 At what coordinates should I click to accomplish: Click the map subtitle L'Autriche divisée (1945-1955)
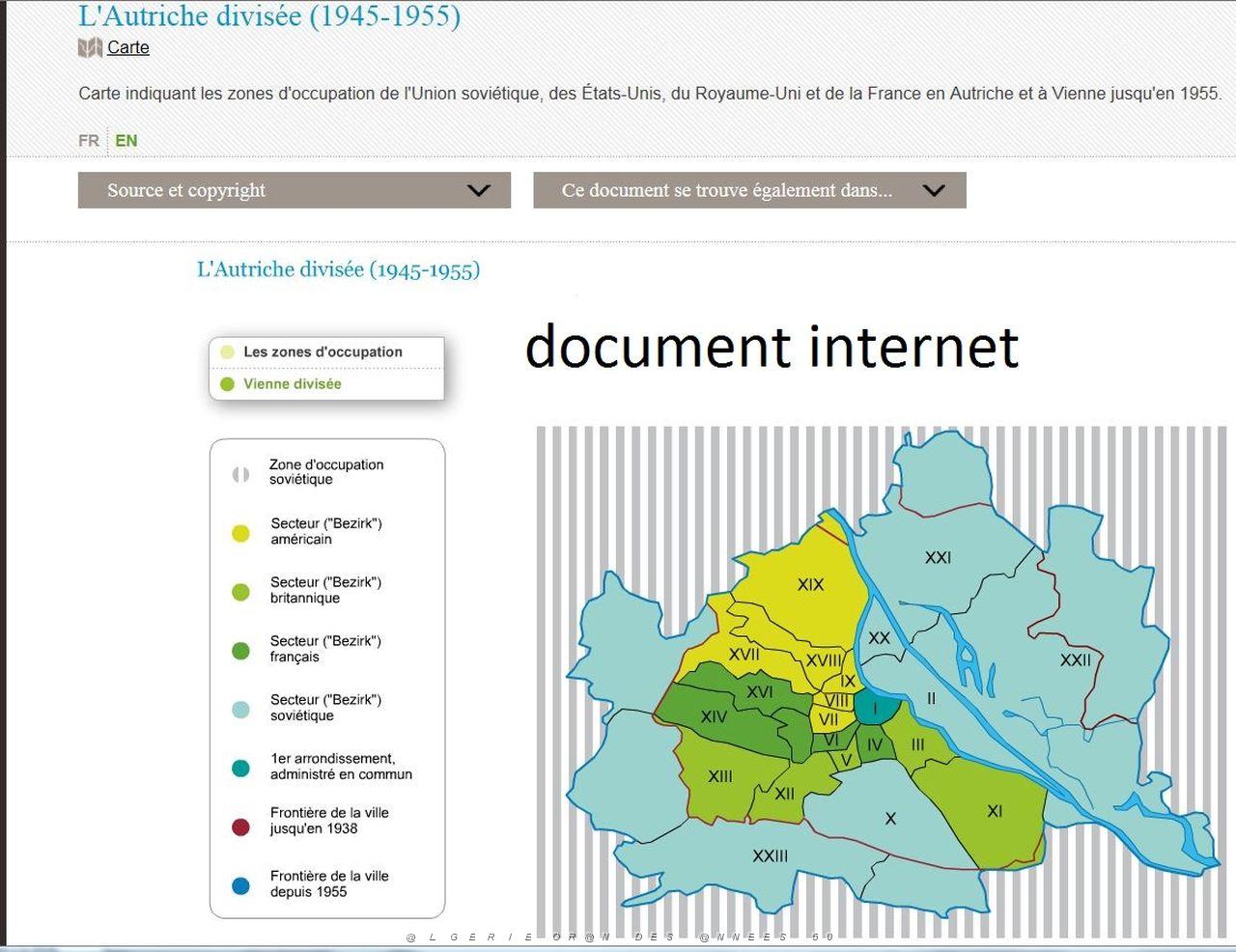click(x=338, y=269)
